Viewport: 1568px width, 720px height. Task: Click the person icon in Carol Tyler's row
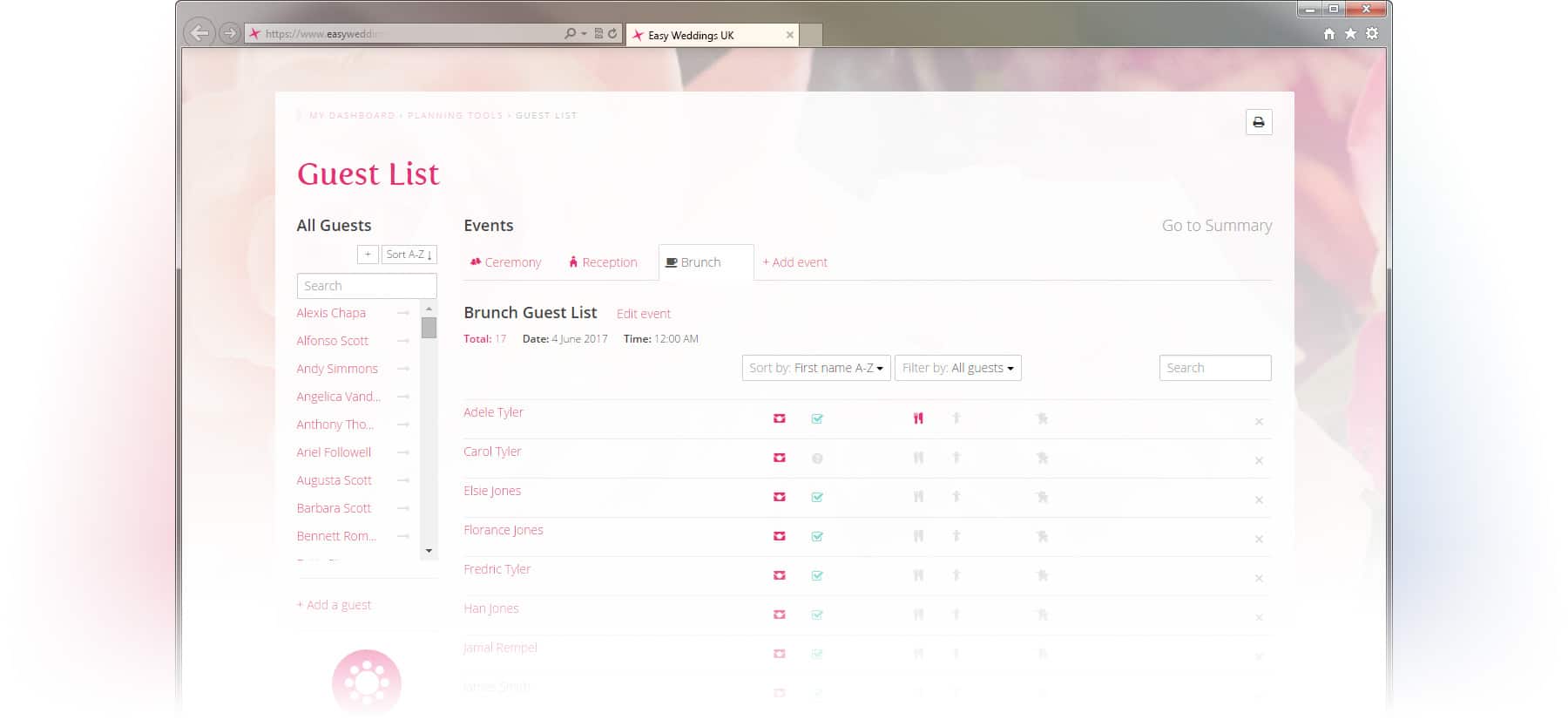956,457
